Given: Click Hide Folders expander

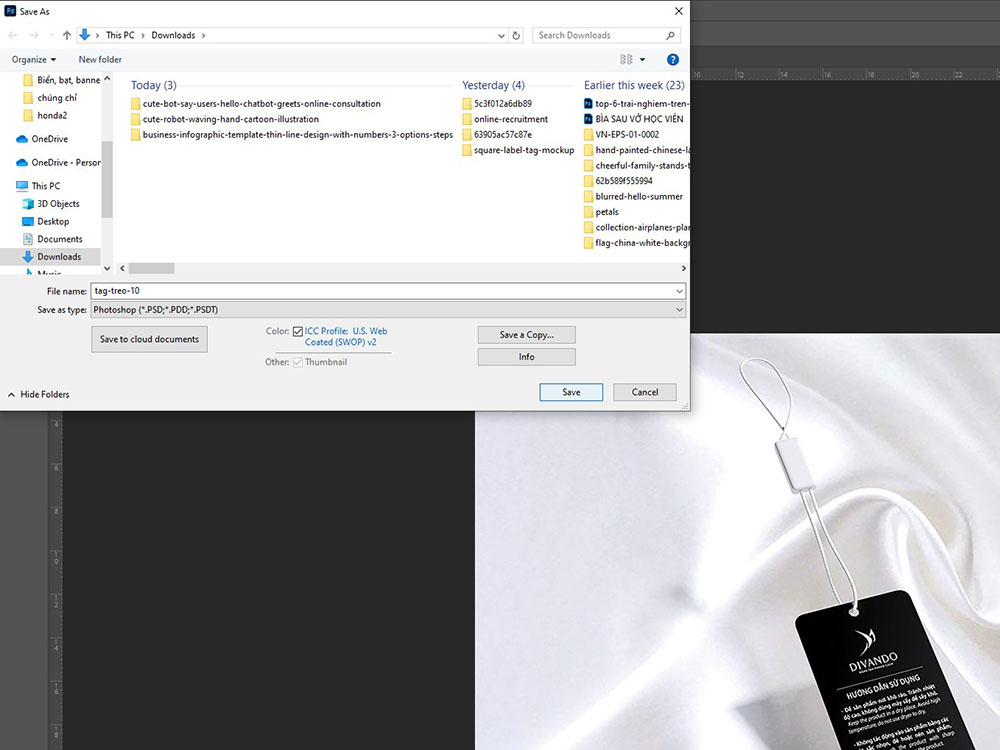Looking at the screenshot, I should pyautogui.click(x=38, y=395).
